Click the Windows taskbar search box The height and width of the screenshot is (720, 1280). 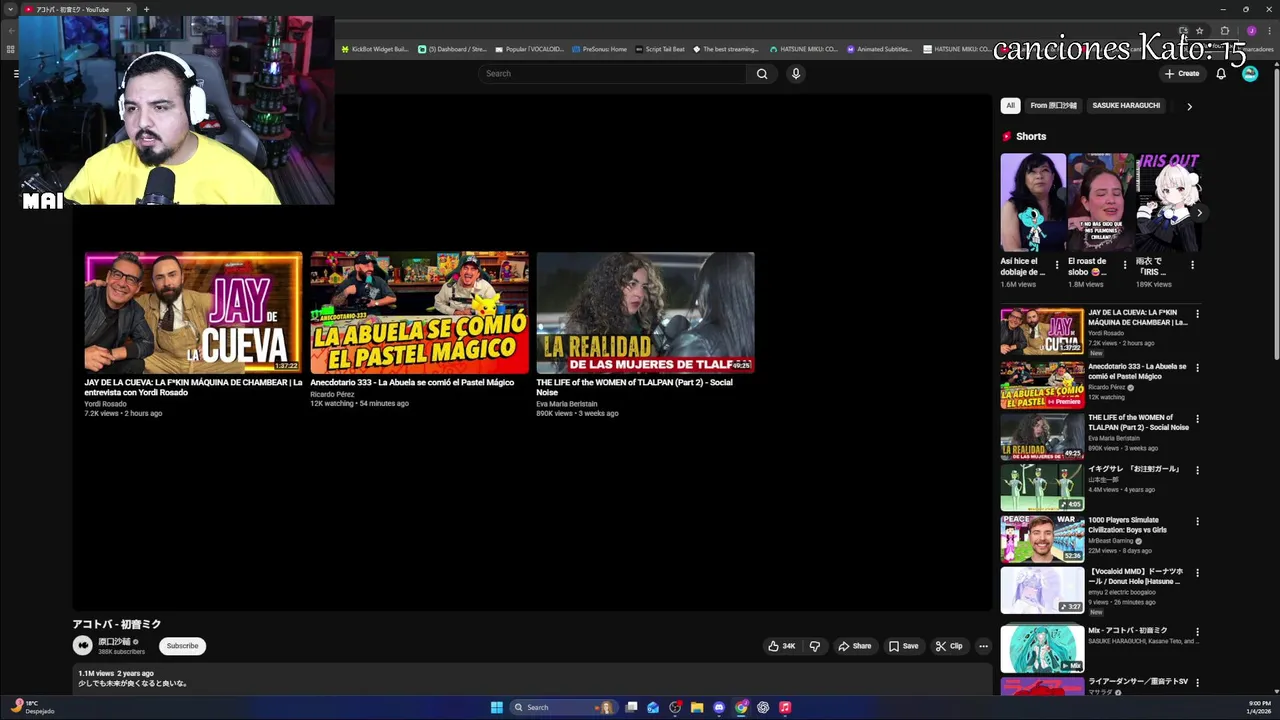[x=563, y=707]
